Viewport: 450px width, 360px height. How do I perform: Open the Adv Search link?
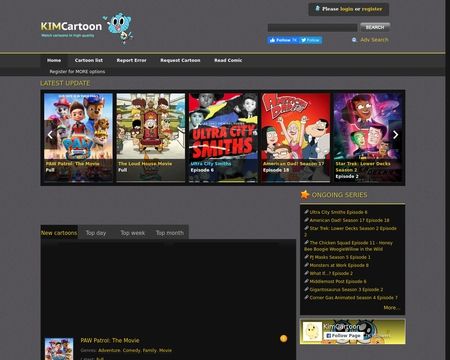click(374, 40)
